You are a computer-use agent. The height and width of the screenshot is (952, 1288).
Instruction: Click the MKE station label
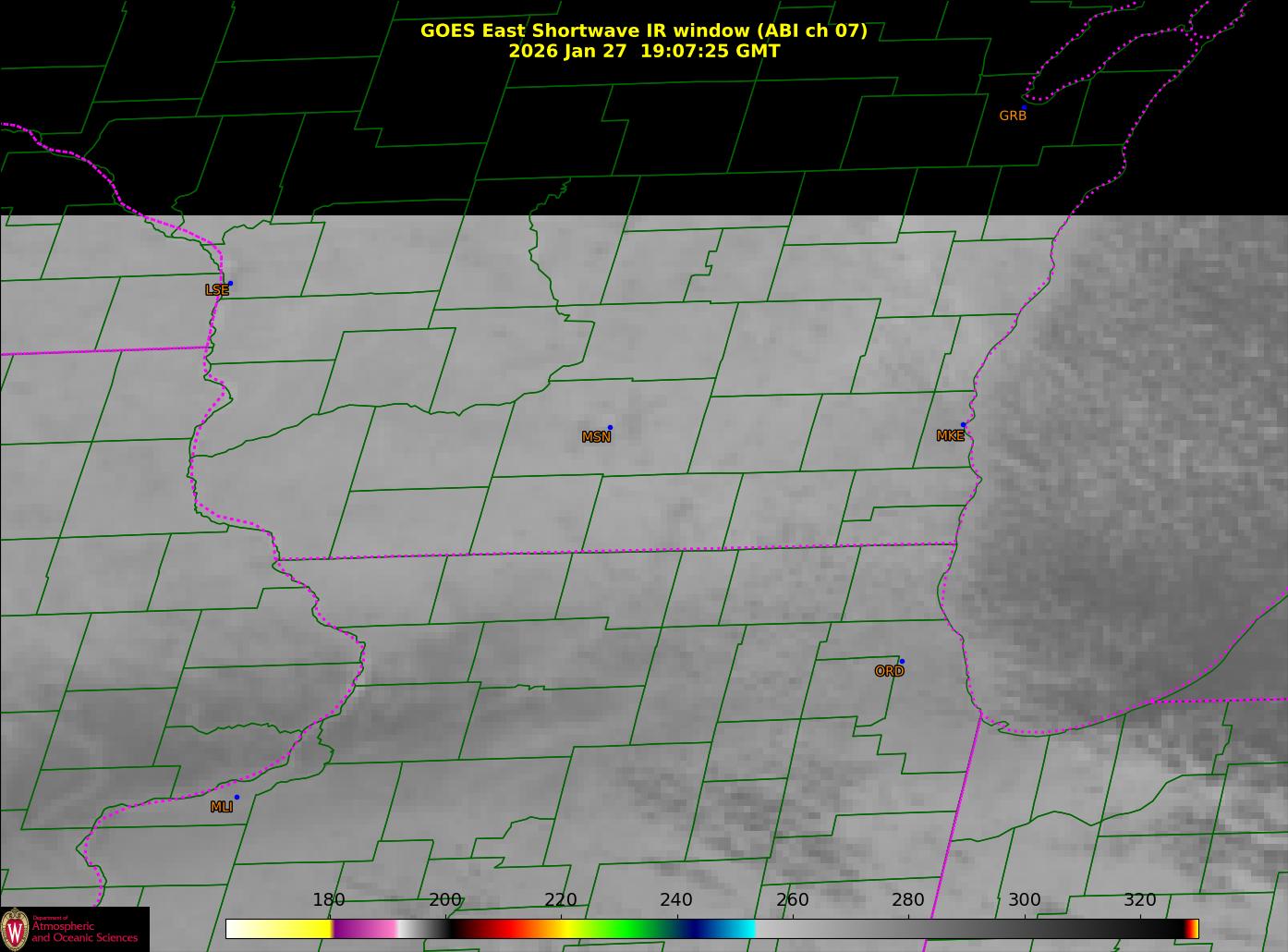[x=950, y=436]
